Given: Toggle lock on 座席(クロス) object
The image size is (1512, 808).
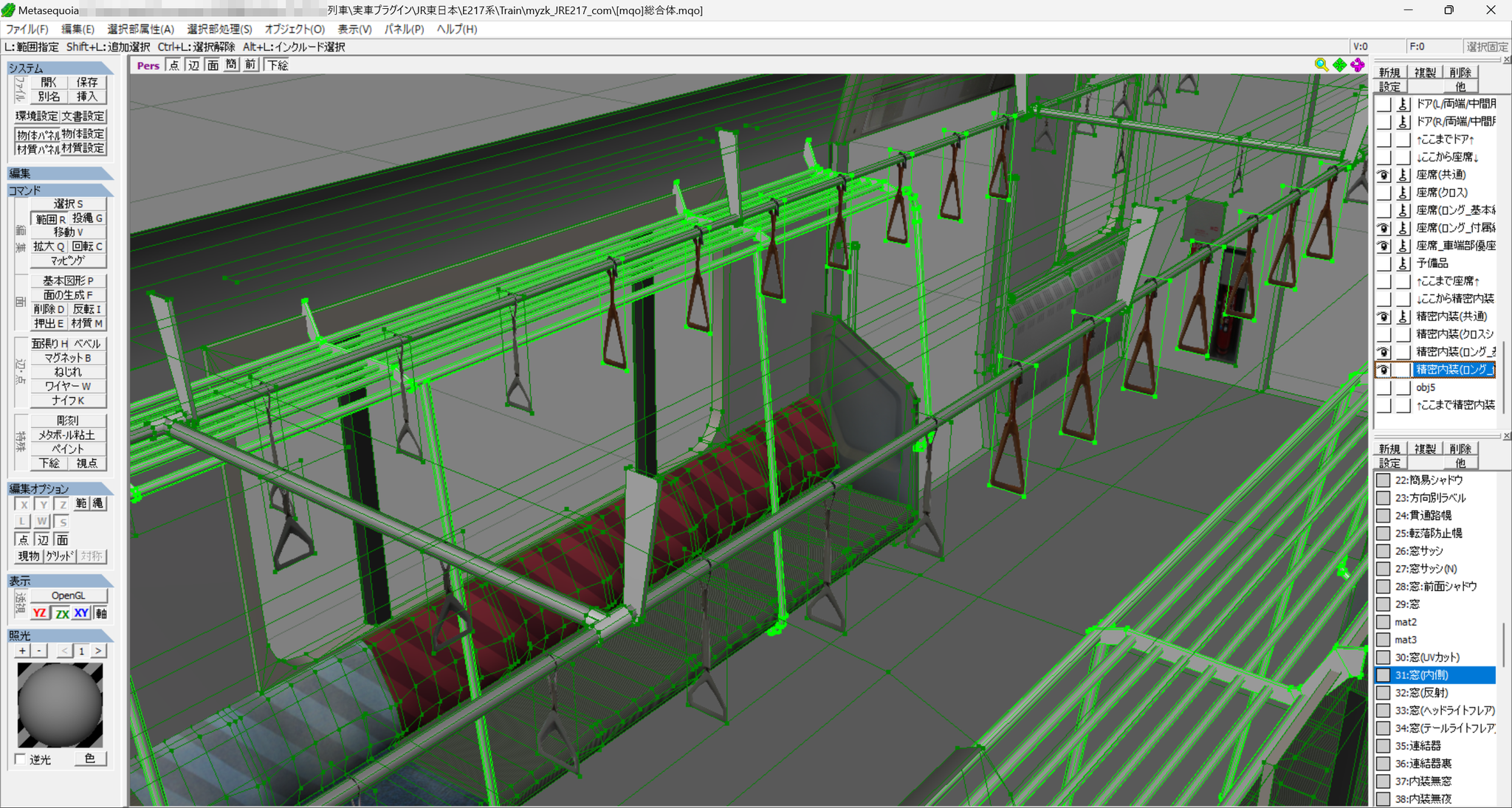Looking at the screenshot, I should pyautogui.click(x=1403, y=193).
